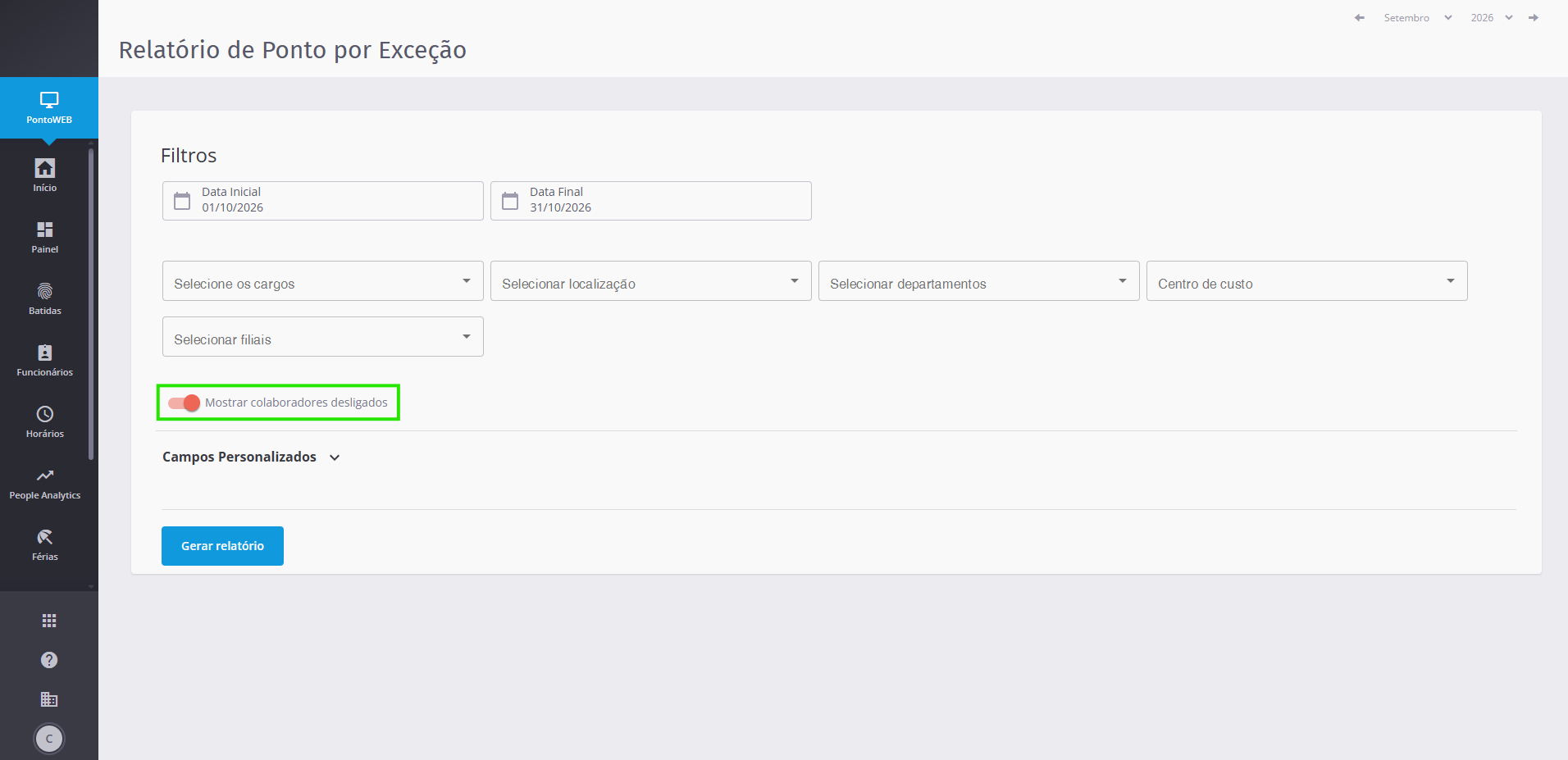The image size is (1568, 760).
Task: Toggle Mostrar colaboradores desligados switch
Action: coord(184,403)
